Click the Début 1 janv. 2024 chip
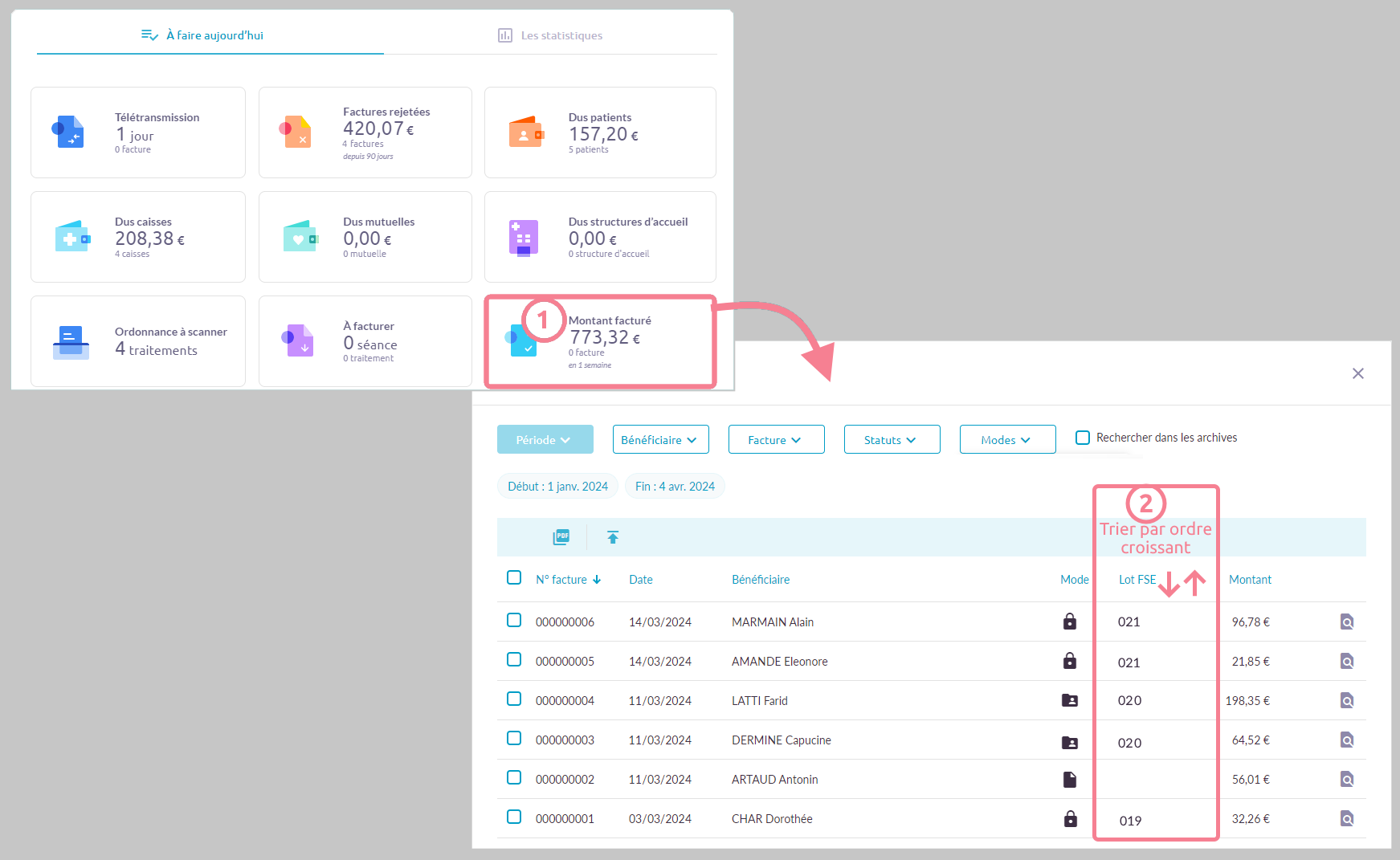1400x860 pixels. [557, 487]
